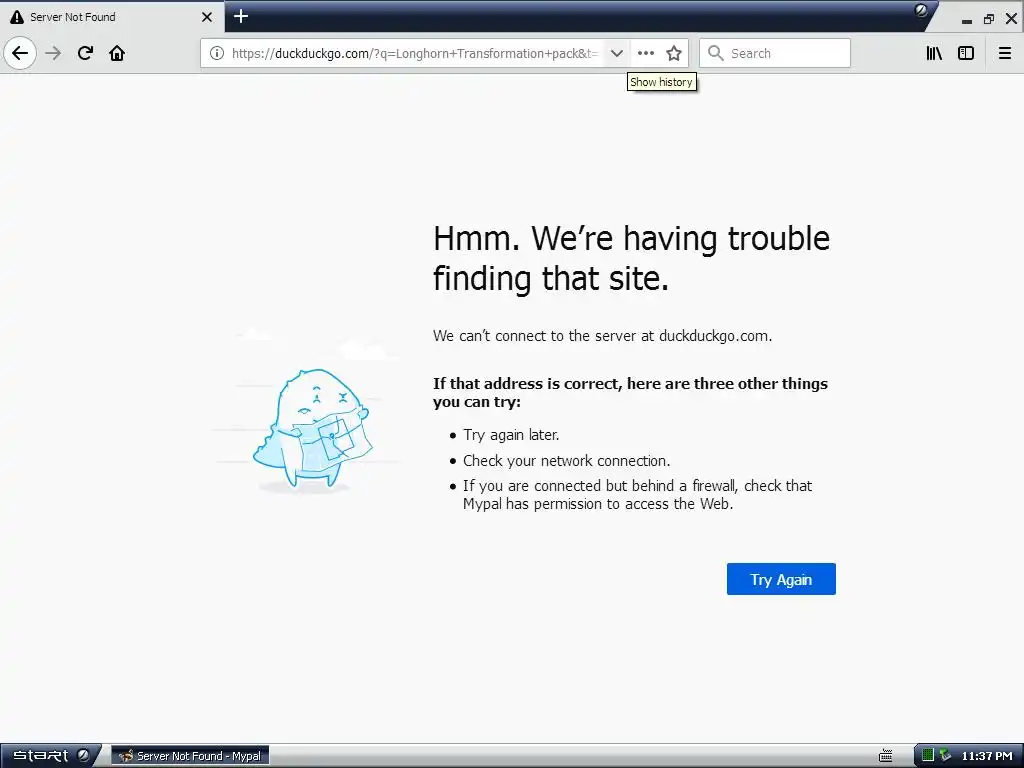
Task: Focus the Search input field
Action: (775, 53)
